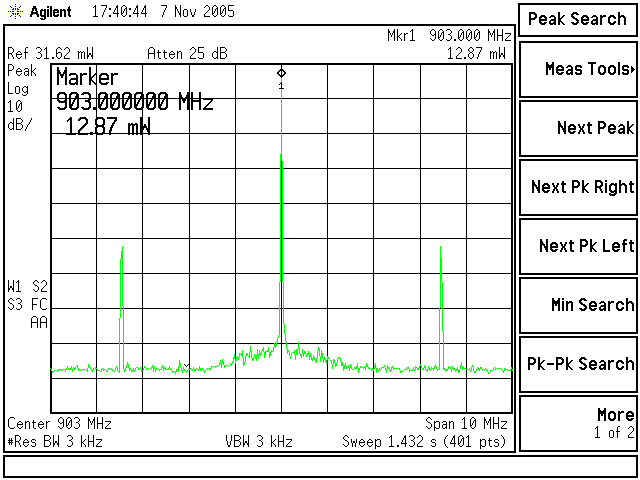This screenshot has height=480, width=640.
Task: Select the Ref 31.62 mW label
Action: click(50, 53)
